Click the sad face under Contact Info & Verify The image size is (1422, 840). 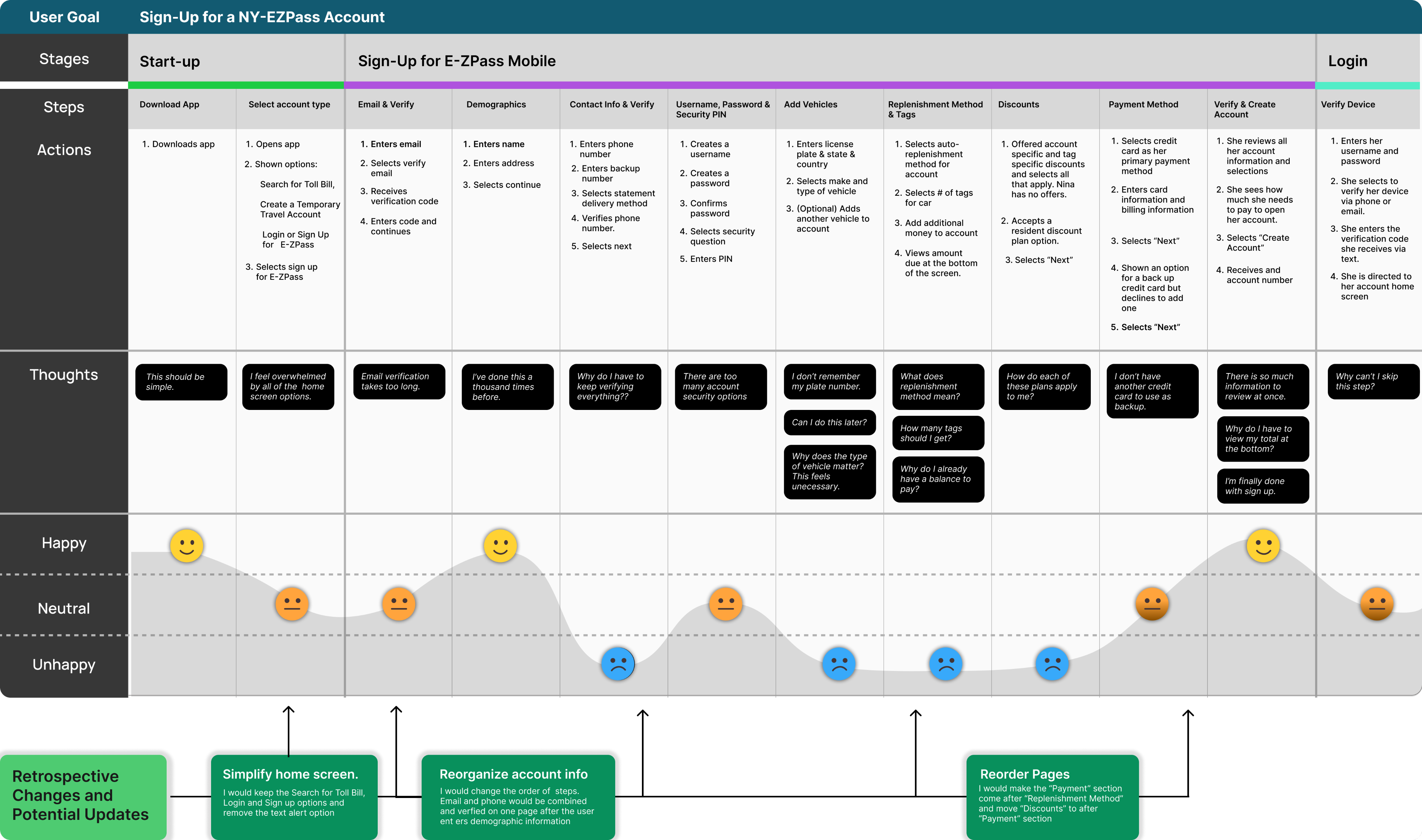[x=618, y=663]
